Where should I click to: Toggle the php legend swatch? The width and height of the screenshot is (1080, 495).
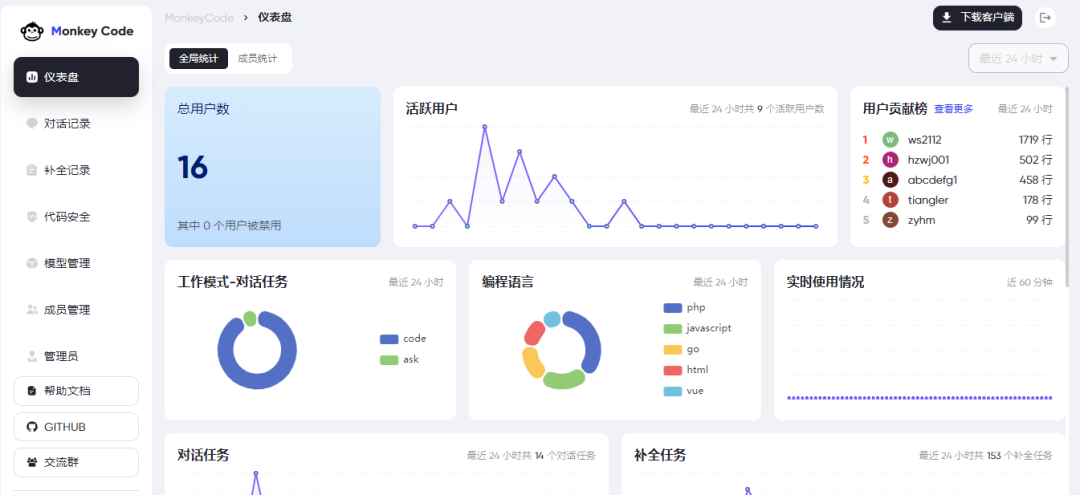673,308
